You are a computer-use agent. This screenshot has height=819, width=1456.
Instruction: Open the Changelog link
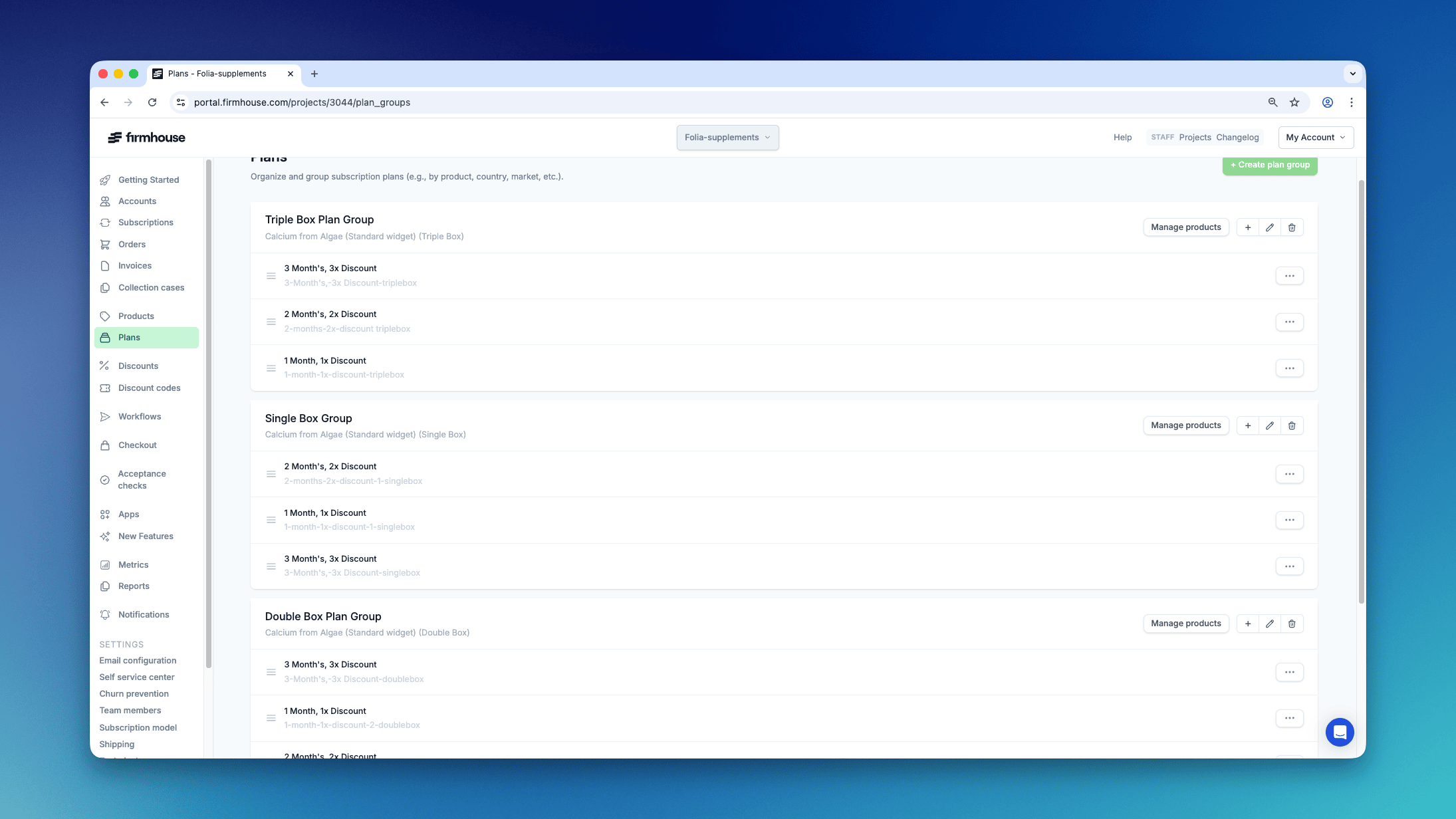pos(1237,138)
